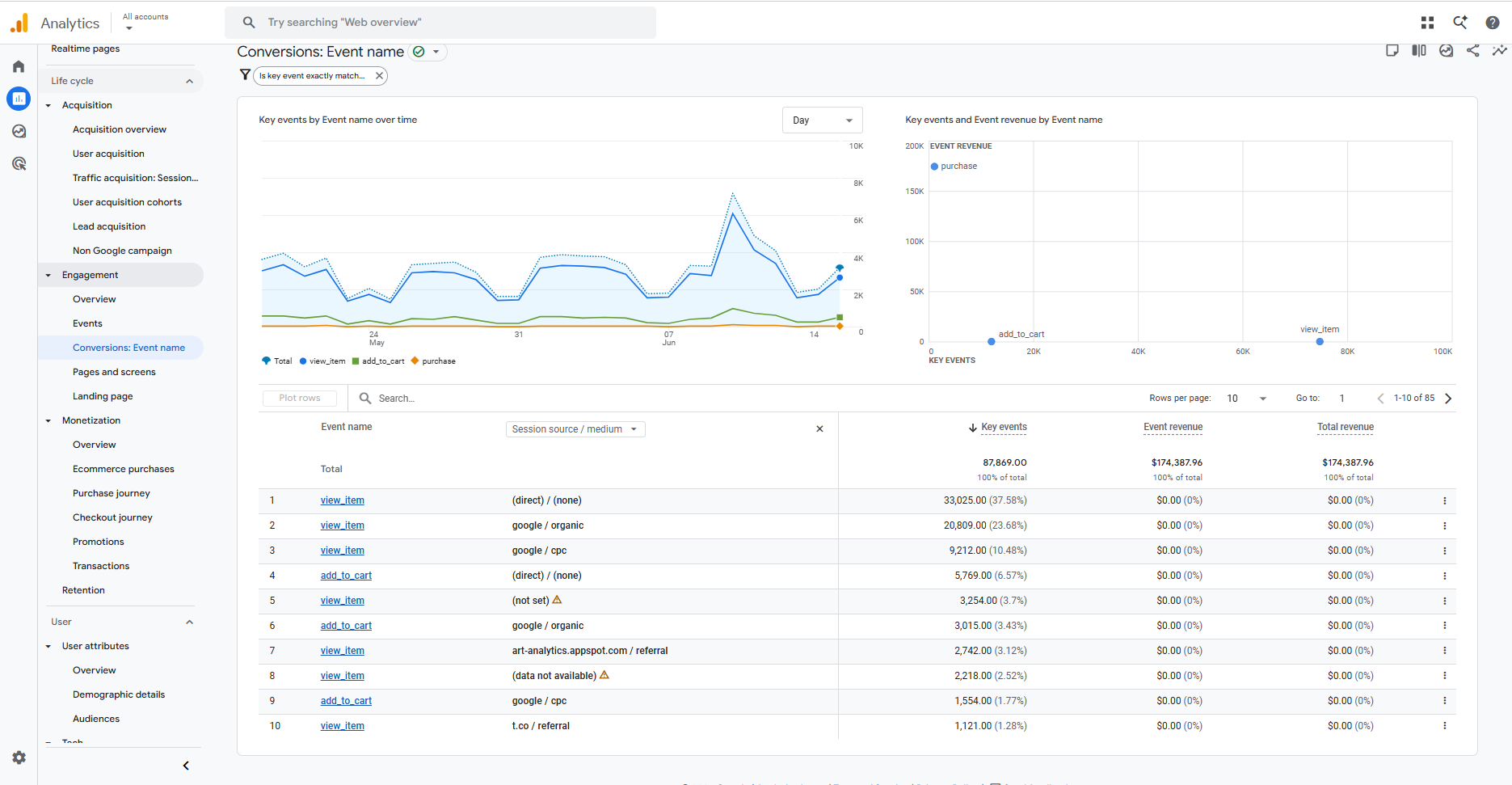This screenshot has width=1512, height=785.
Task: Sort table by Event revenue column
Action: 1173,427
